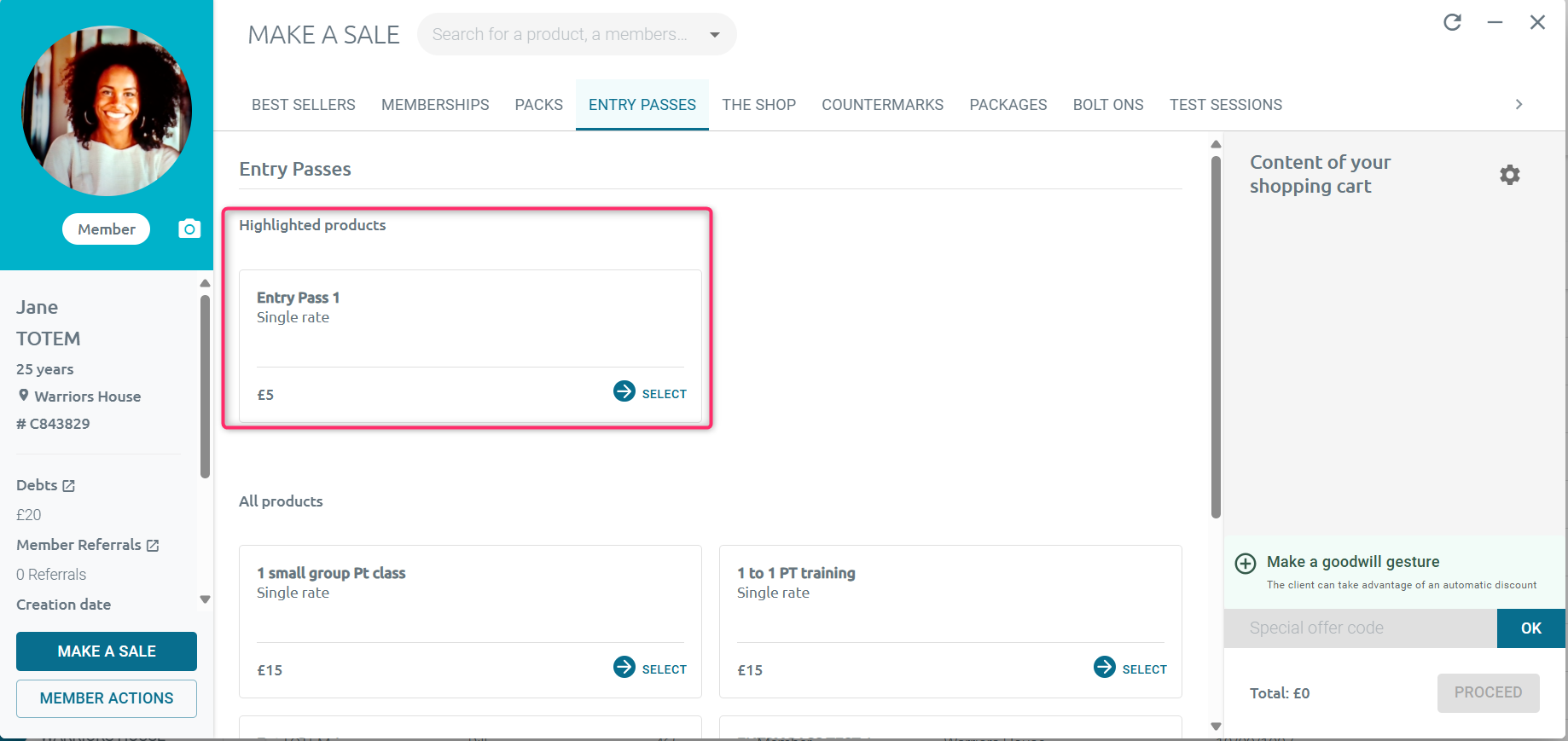Switch to the Memberships tab
This screenshot has width=1568, height=741.
[x=435, y=105]
